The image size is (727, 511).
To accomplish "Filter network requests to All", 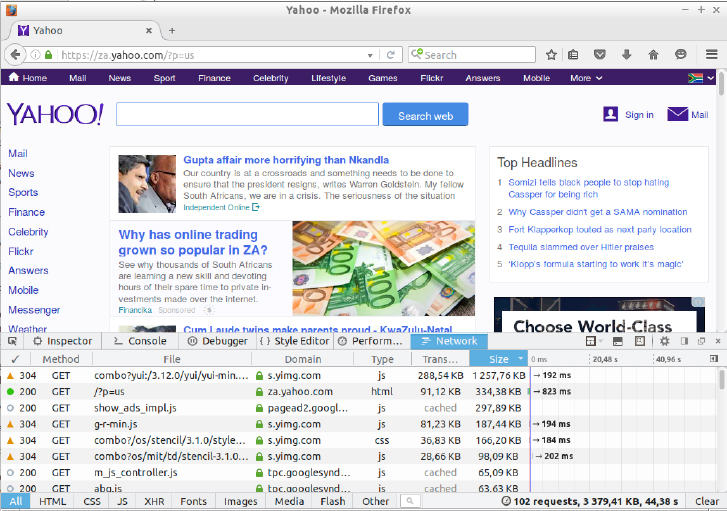I will pyautogui.click(x=16, y=501).
